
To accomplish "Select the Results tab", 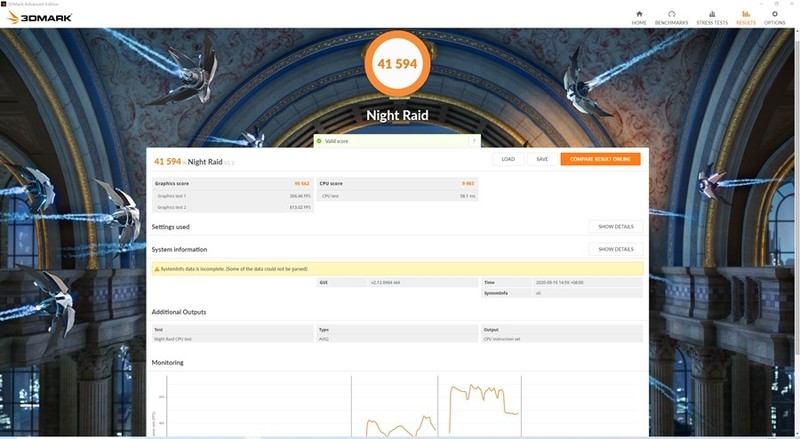I will point(746,18).
